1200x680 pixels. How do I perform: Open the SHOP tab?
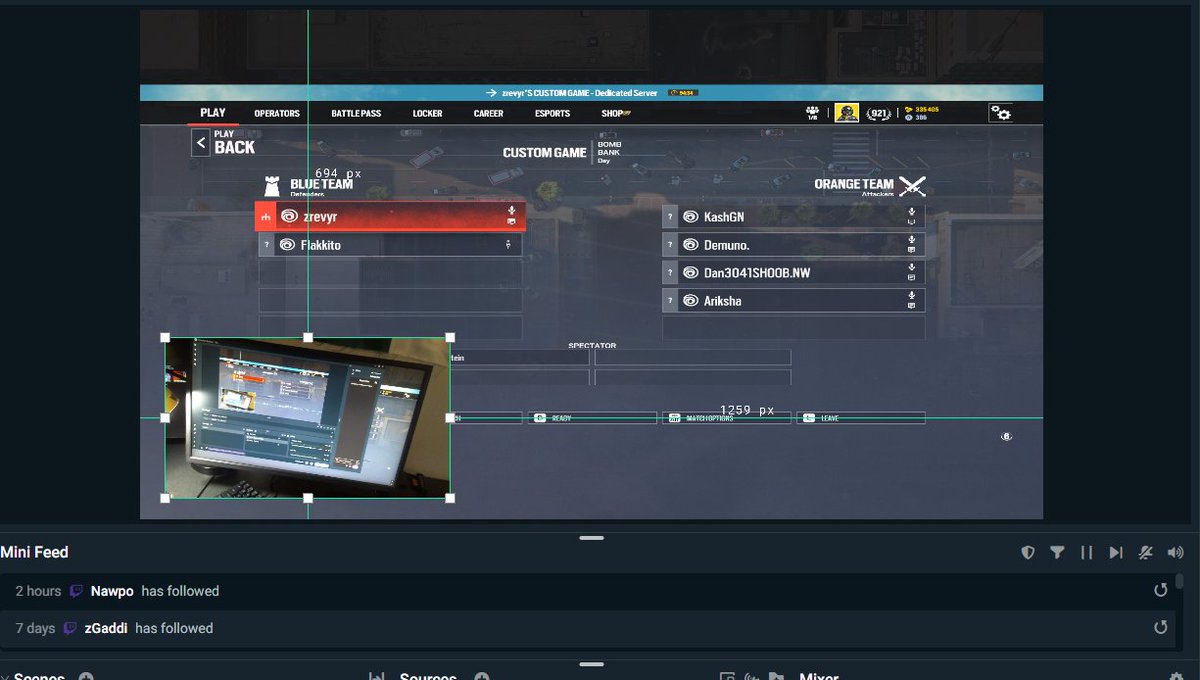click(x=615, y=113)
